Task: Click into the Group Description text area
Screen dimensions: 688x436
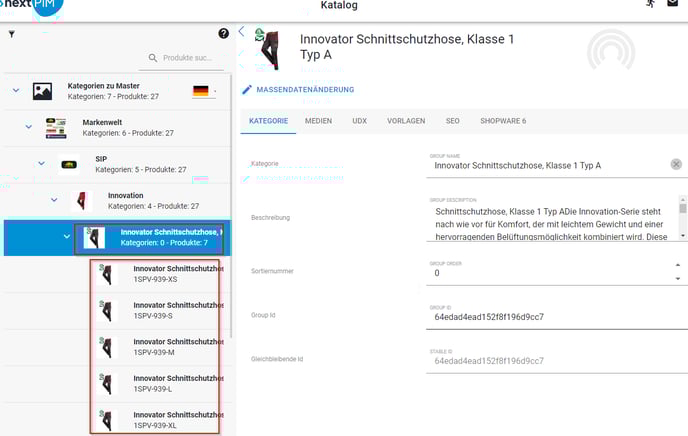Action: [x=552, y=224]
